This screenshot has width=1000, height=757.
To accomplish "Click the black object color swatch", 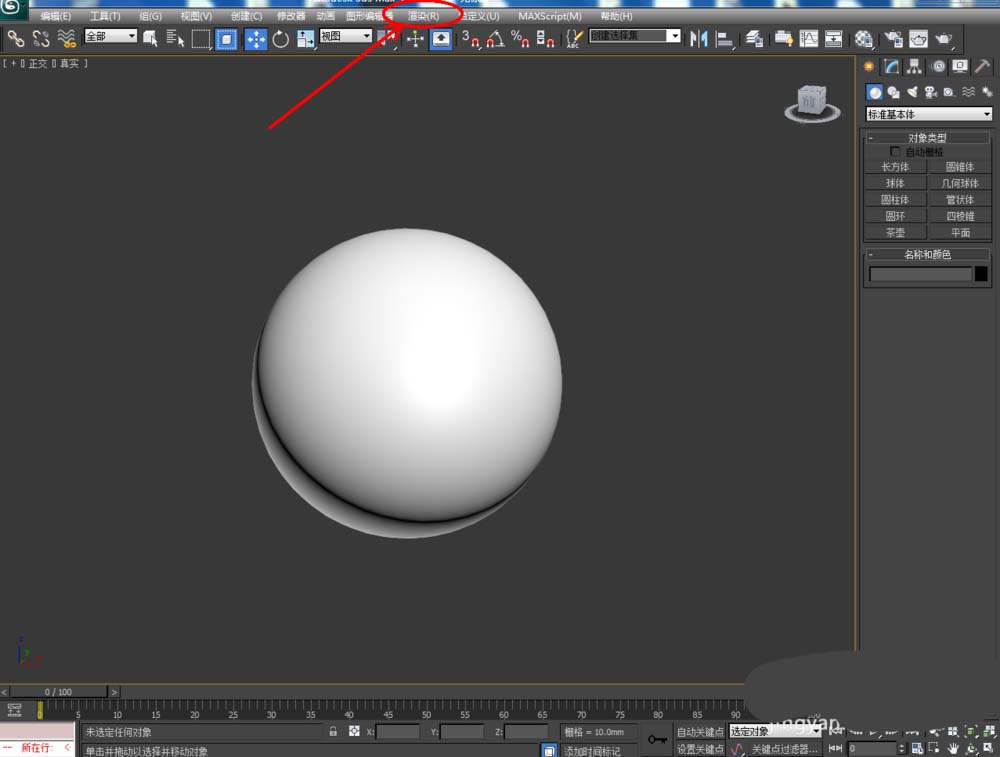I will [981, 274].
